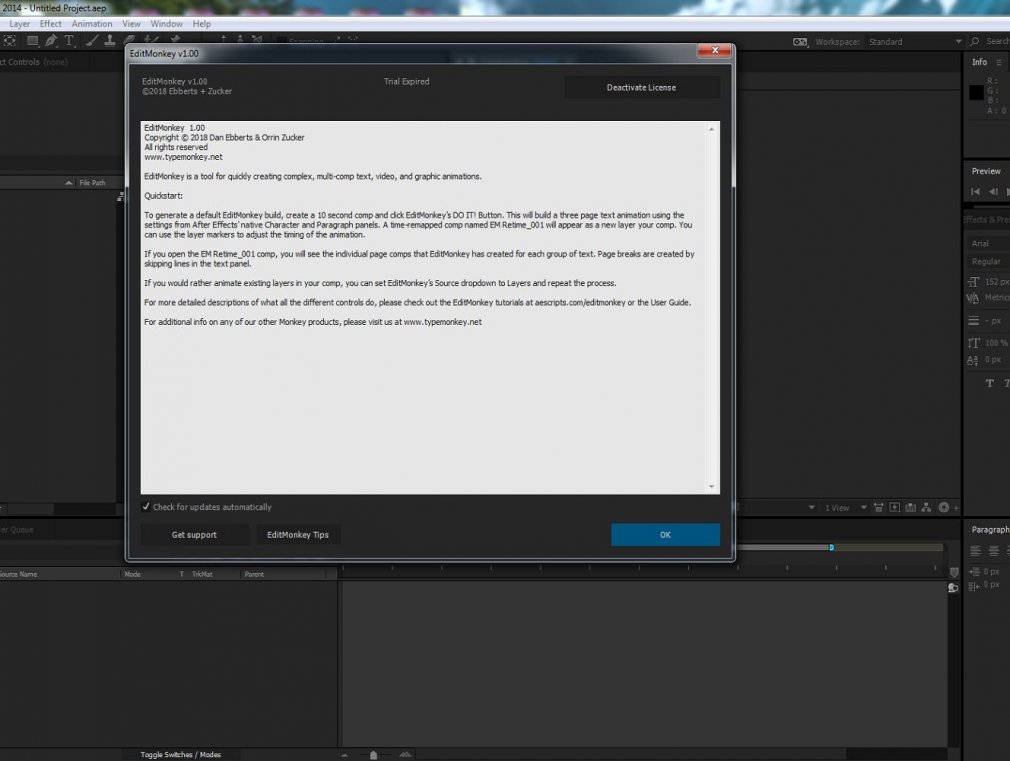The width and height of the screenshot is (1010, 761).
Task: Click the pixel aspect ratio correction icon
Action: 879,508
